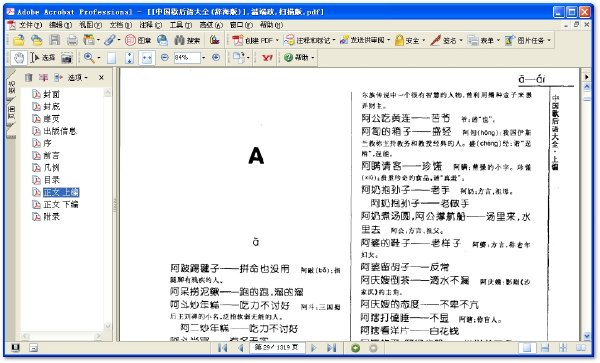The image size is (600, 363).
Task: Select the 封面 bookmark
Action: [x=52, y=94]
